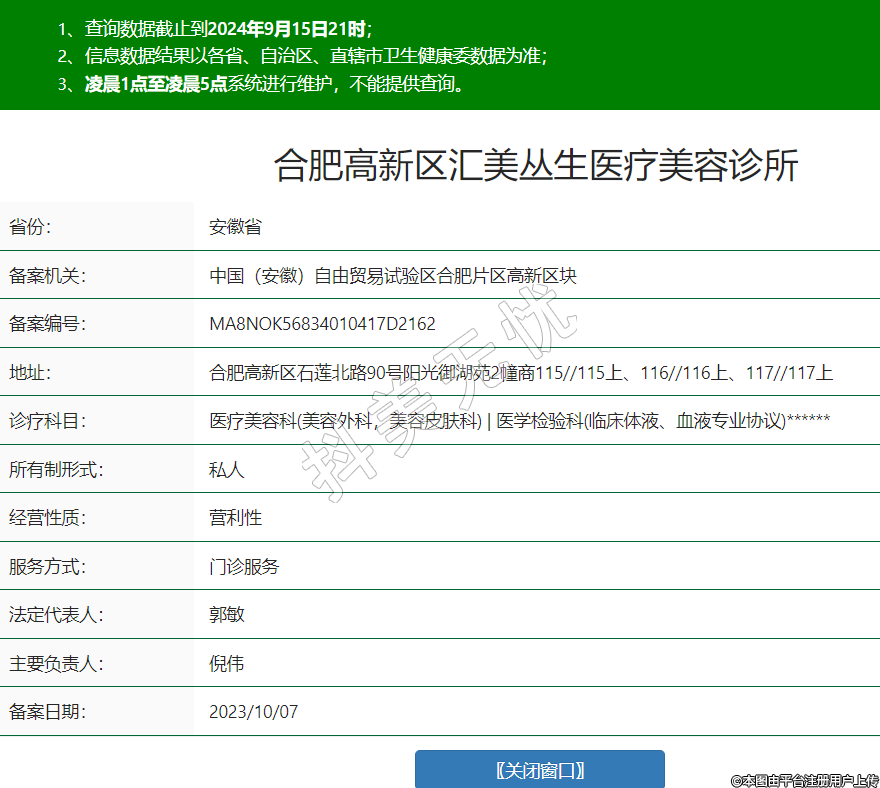Select the legal representative name 郭敏
Viewport: 880px width, 788px height.
point(227,615)
